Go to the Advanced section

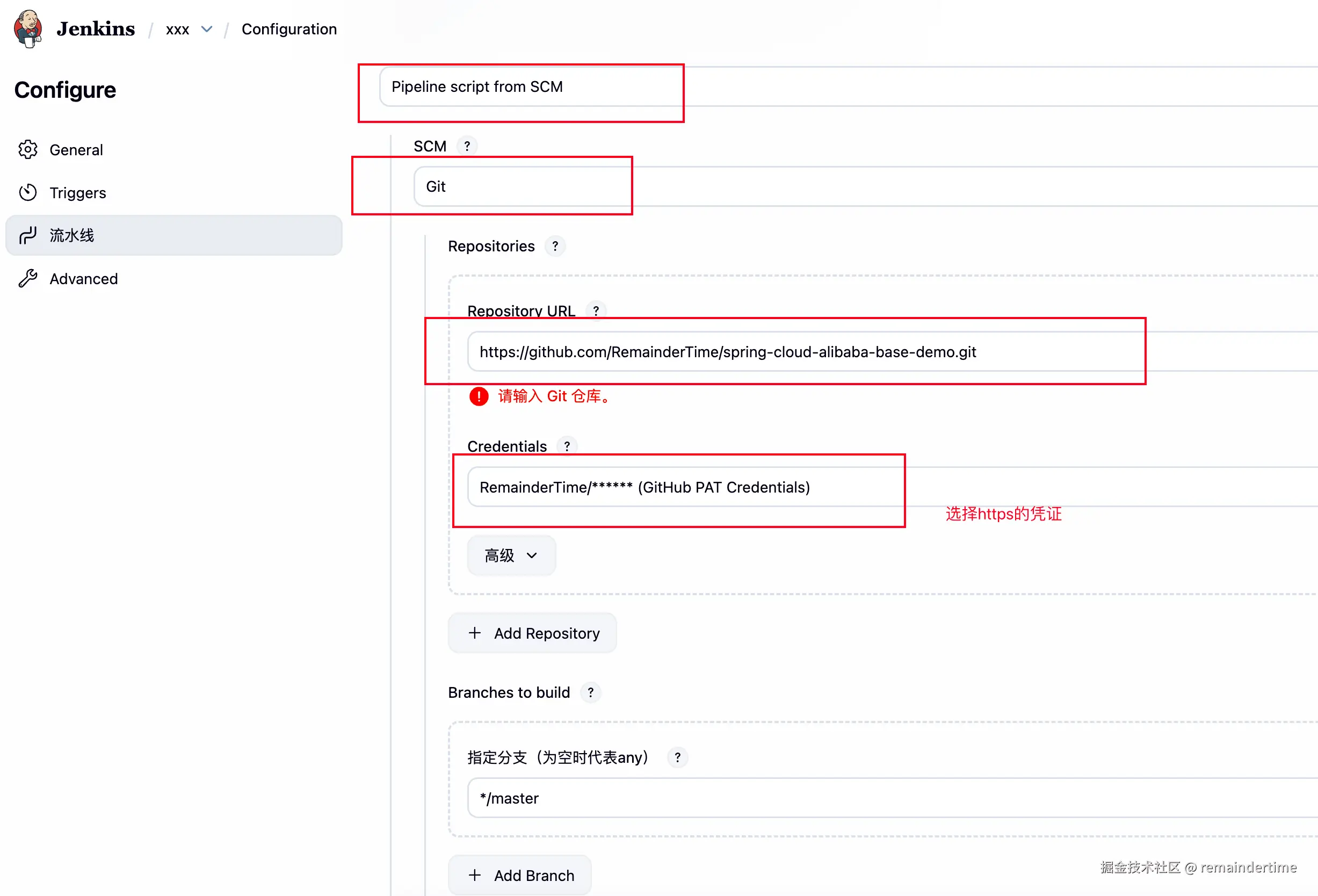(83, 279)
